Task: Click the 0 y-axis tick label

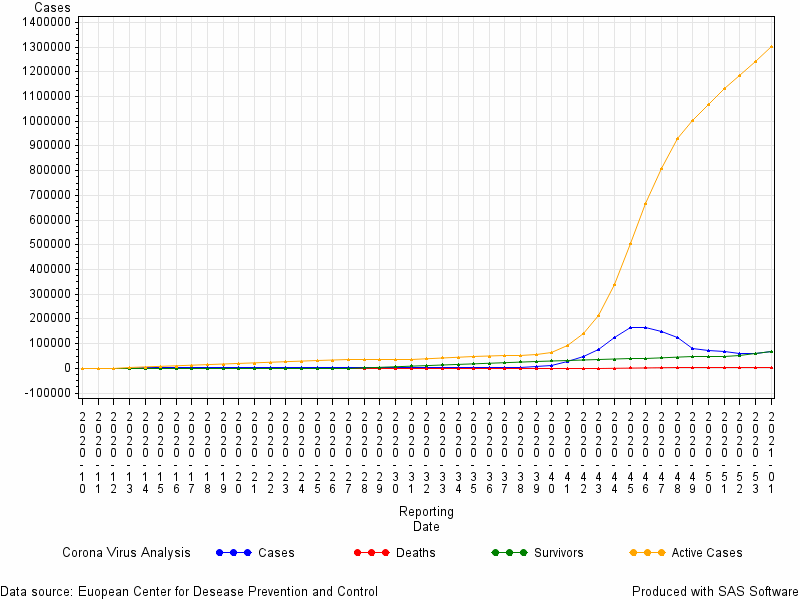Action: point(67,368)
